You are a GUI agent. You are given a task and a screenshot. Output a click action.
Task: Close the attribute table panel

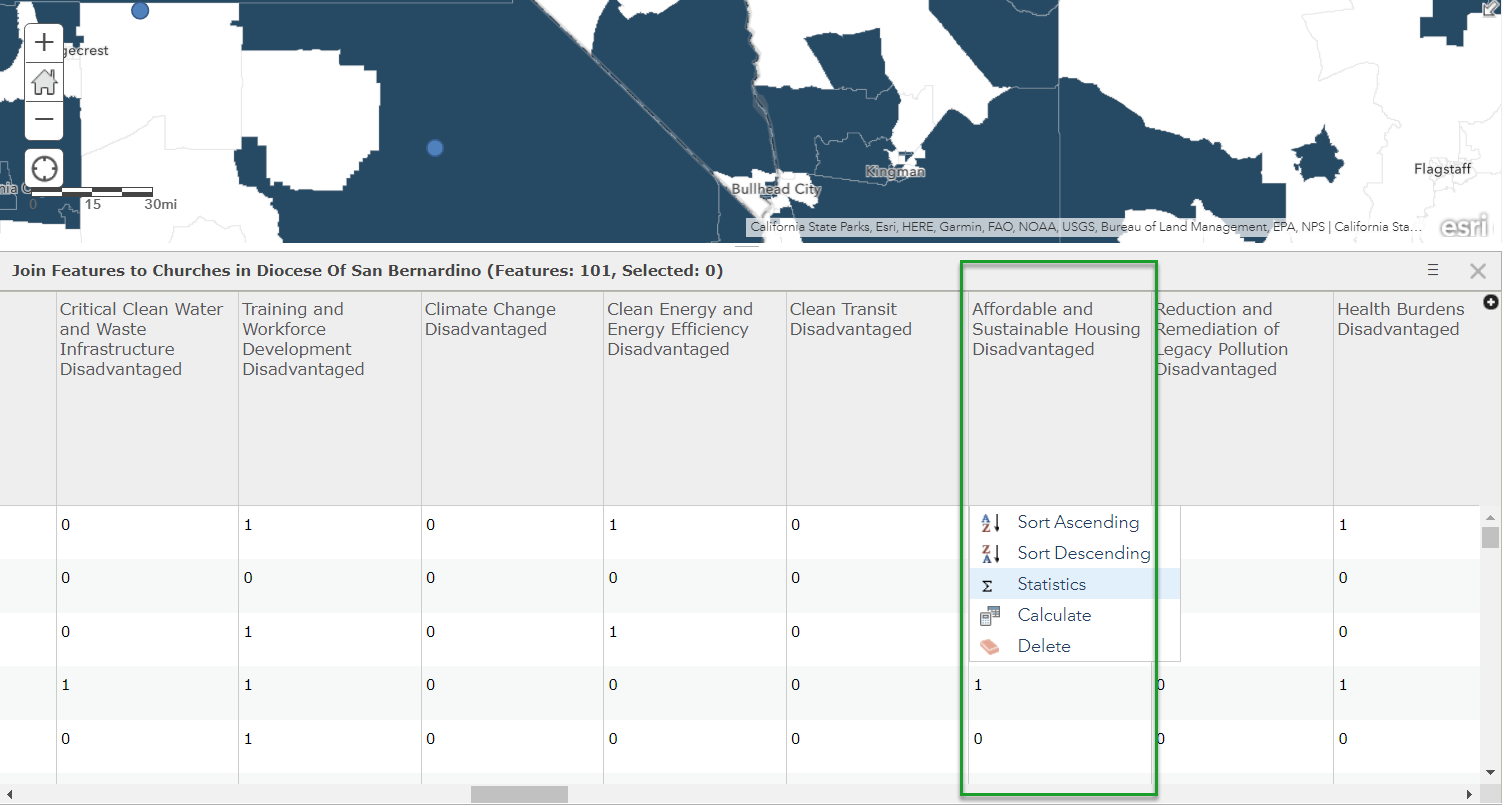(x=1477, y=270)
